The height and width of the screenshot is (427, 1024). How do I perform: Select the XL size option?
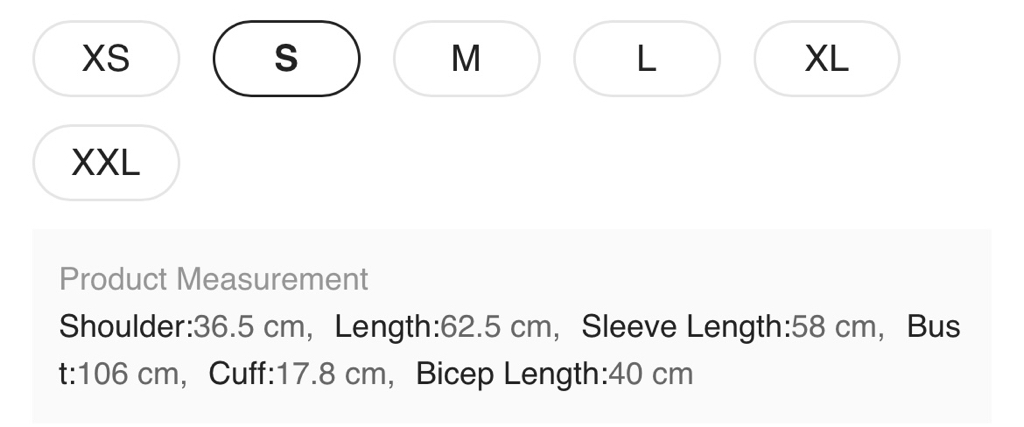coord(826,59)
